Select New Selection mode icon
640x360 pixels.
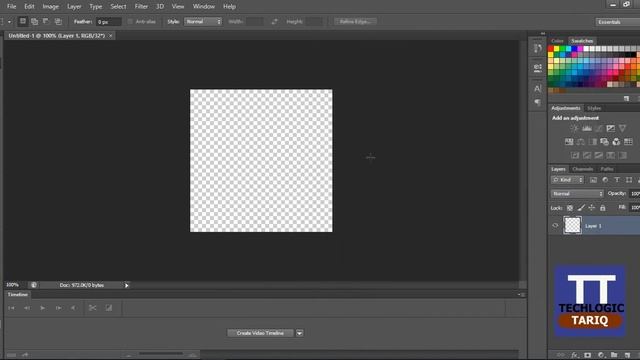pos(23,21)
